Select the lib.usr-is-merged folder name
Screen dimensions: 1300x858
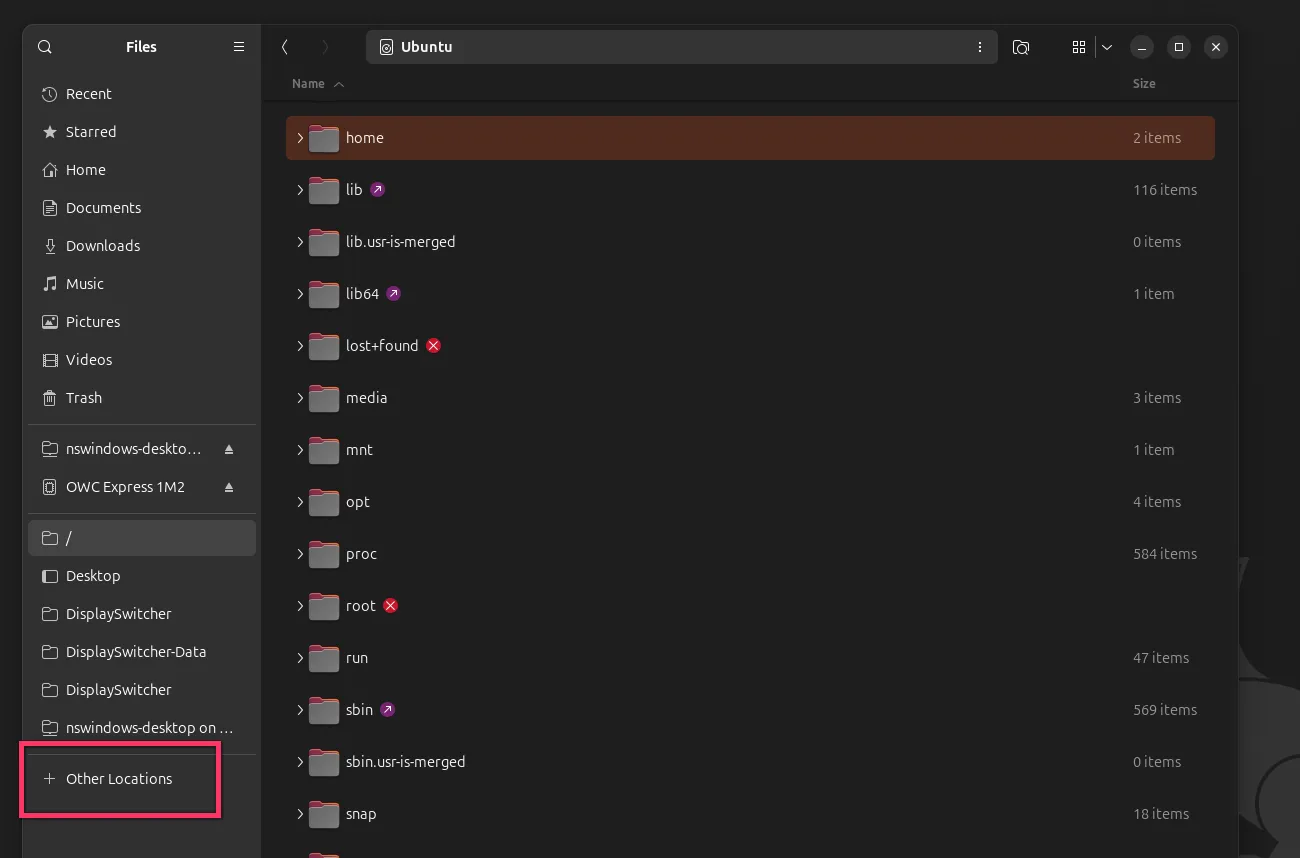[401, 242]
